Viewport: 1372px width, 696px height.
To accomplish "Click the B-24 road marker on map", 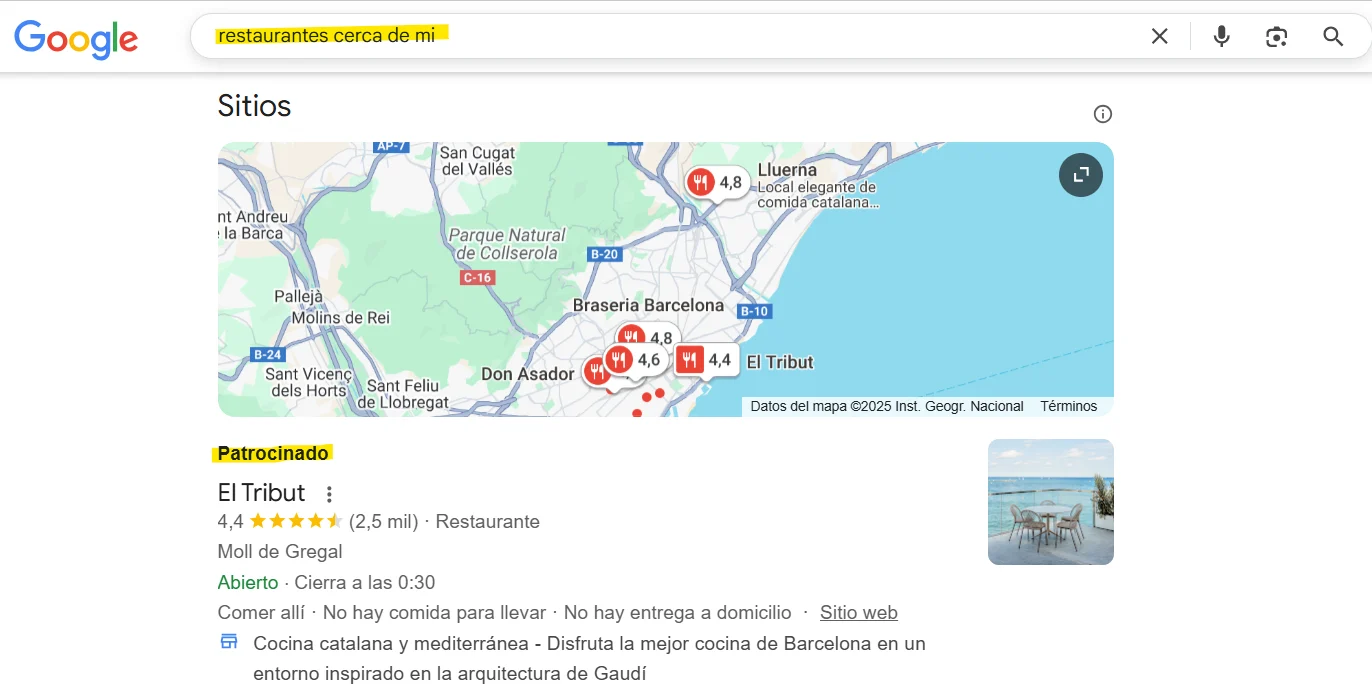I will click(267, 354).
